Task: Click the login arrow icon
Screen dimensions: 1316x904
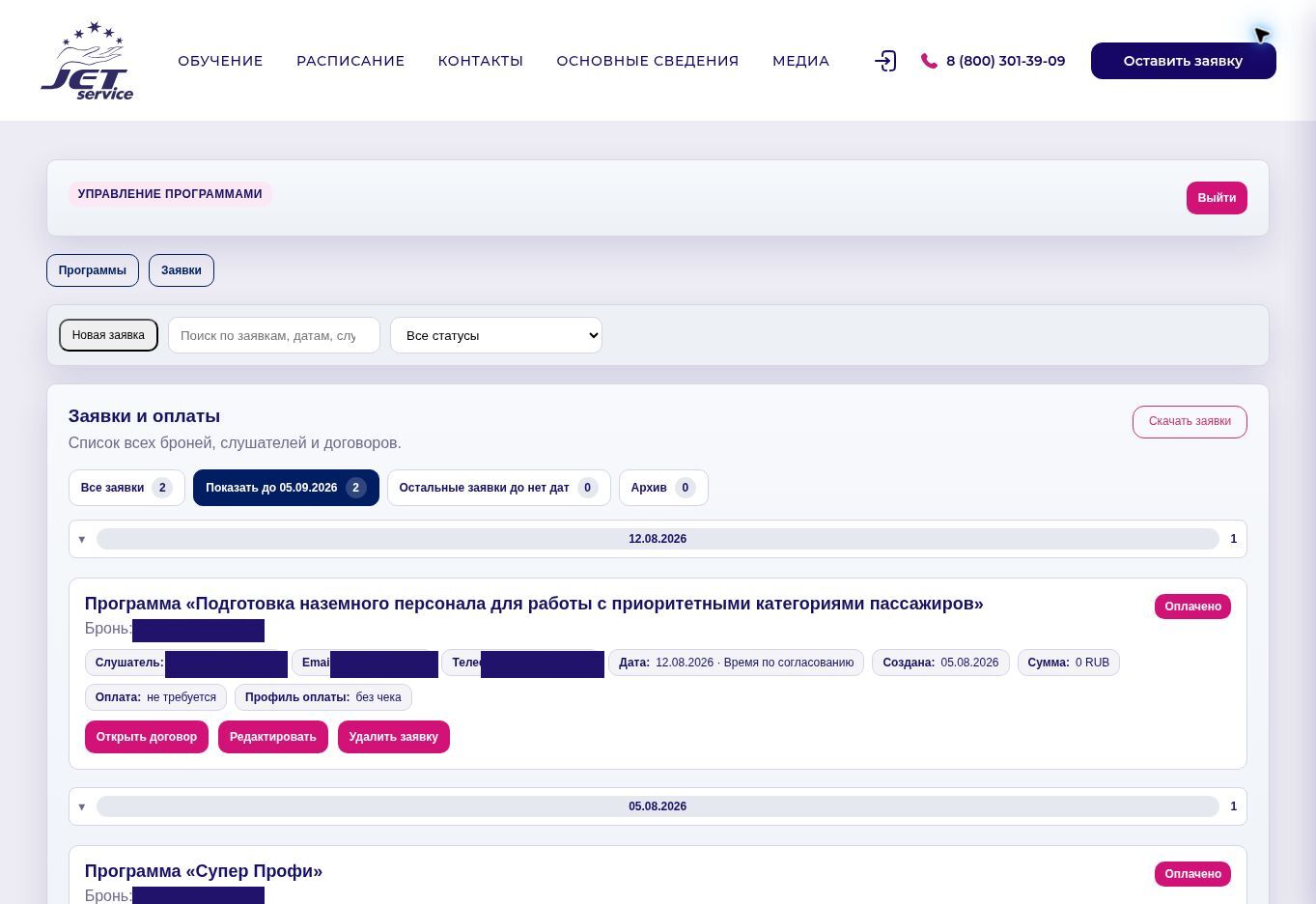Action: 885,61
